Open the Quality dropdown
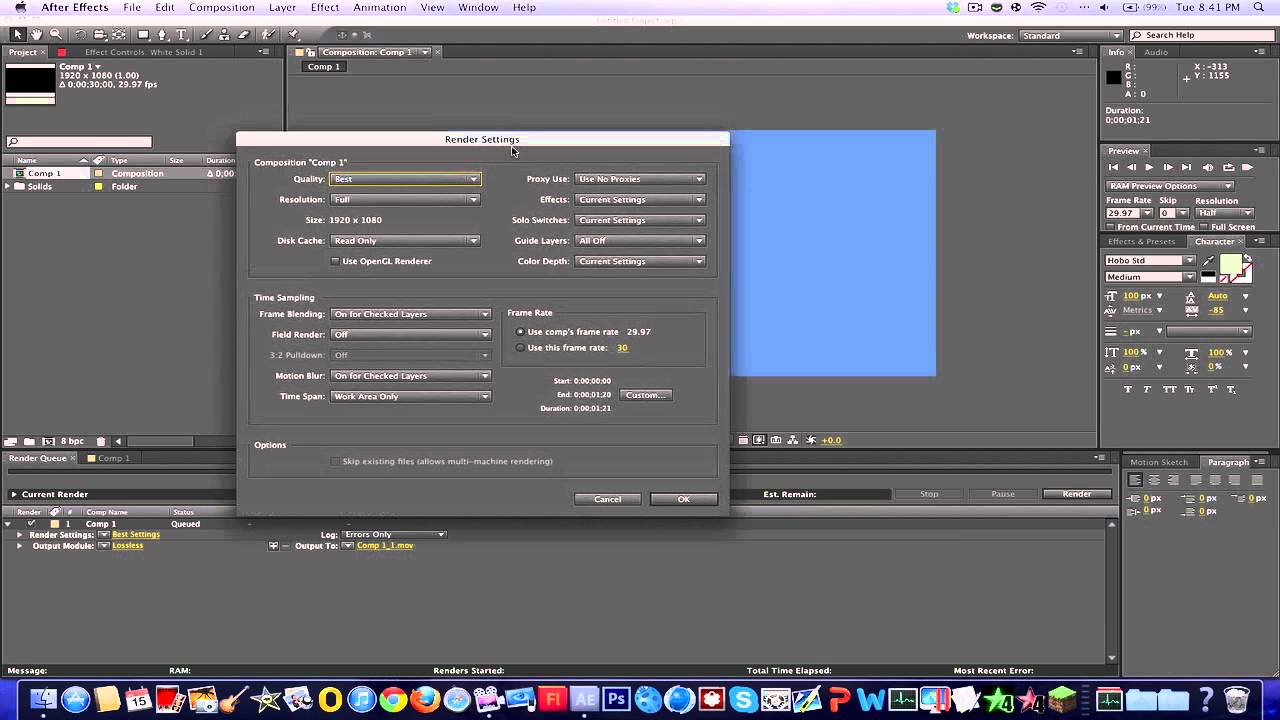 click(x=405, y=179)
